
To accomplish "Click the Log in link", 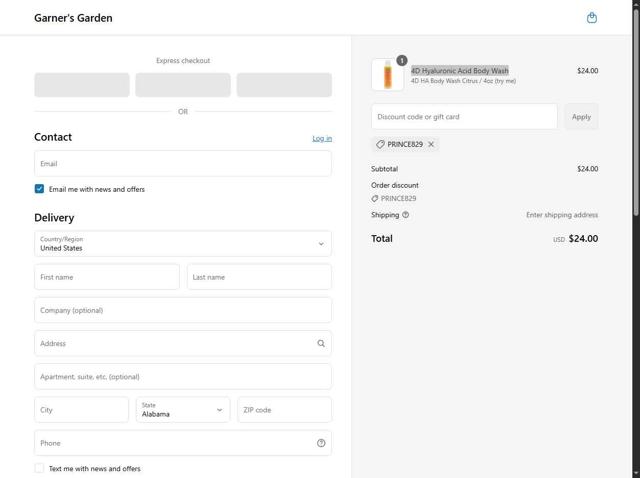I will pyautogui.click(x=322, y=138).
